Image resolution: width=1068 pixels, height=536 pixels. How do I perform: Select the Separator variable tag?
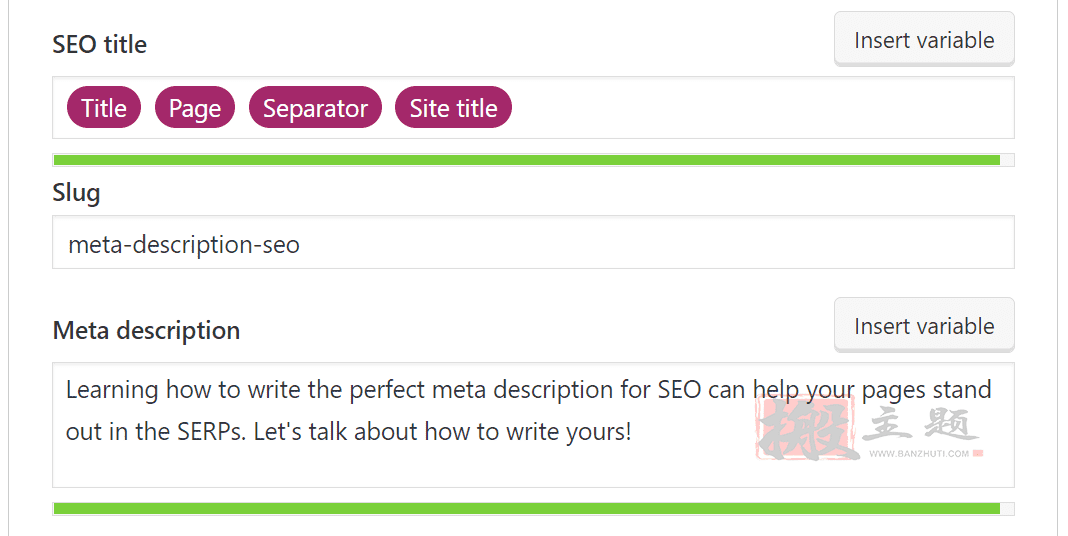315,108
